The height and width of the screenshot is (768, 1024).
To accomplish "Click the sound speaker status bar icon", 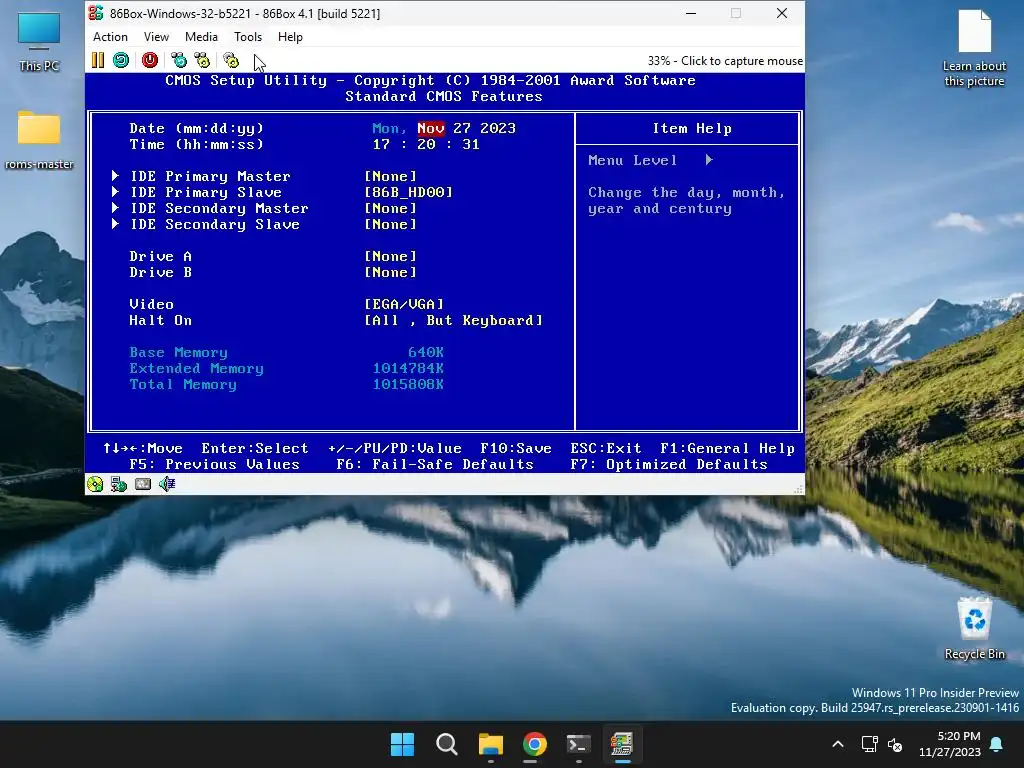I will coord(167,484).
